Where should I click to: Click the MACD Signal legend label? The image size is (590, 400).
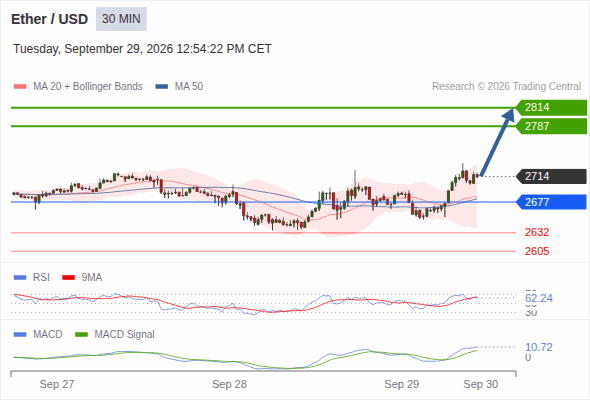[125, 335]
